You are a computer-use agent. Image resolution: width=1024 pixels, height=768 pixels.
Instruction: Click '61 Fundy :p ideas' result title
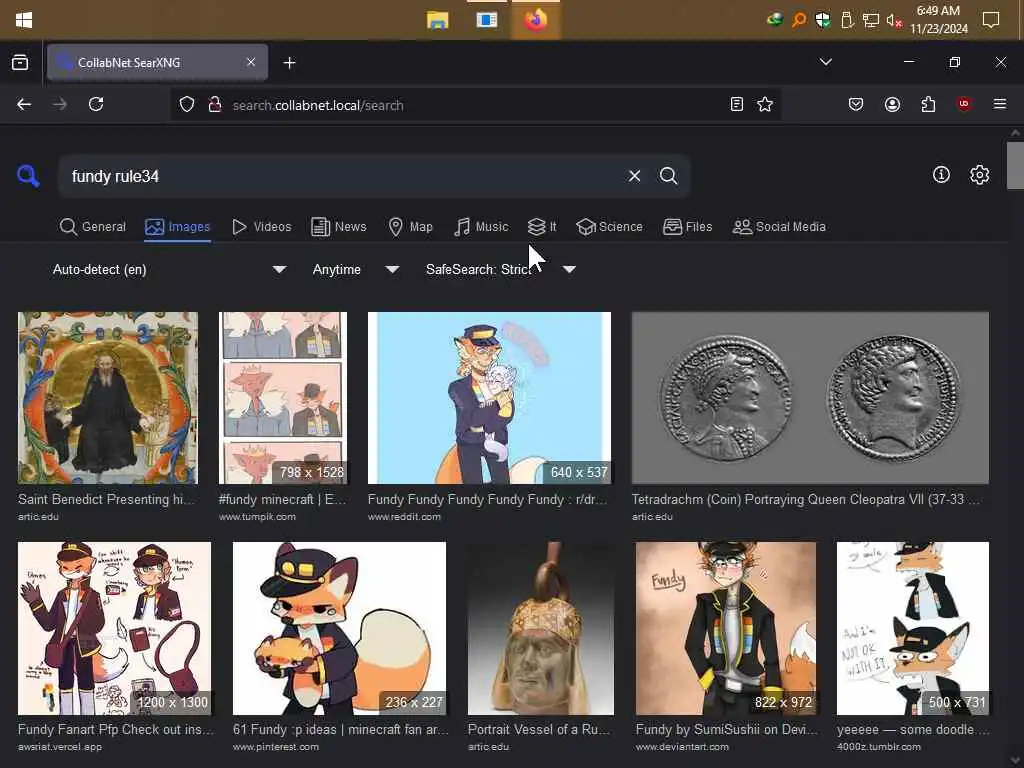[x=340, y=729]
